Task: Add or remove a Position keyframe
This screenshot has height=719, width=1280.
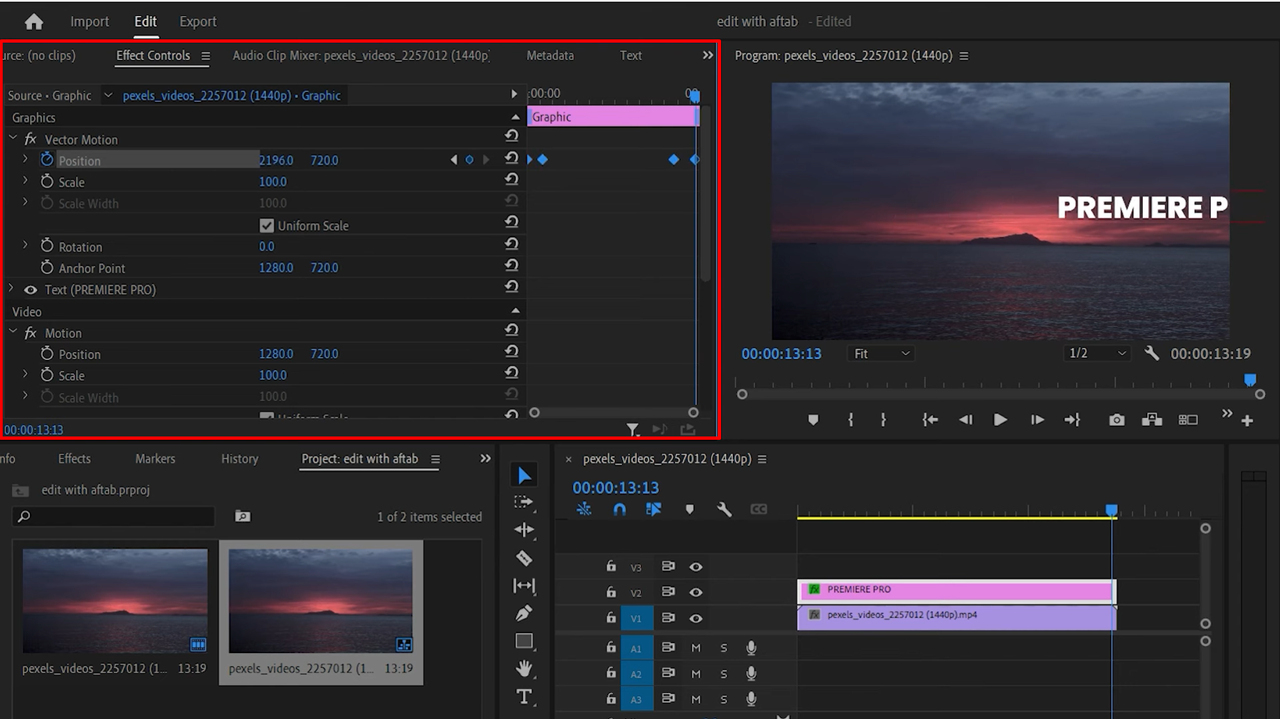Action: (469, 160)
